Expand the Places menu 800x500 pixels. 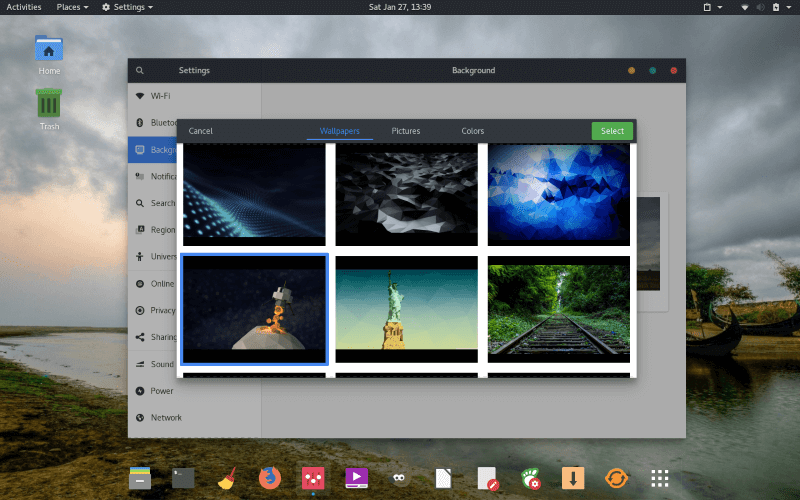(x=71, y=7)
